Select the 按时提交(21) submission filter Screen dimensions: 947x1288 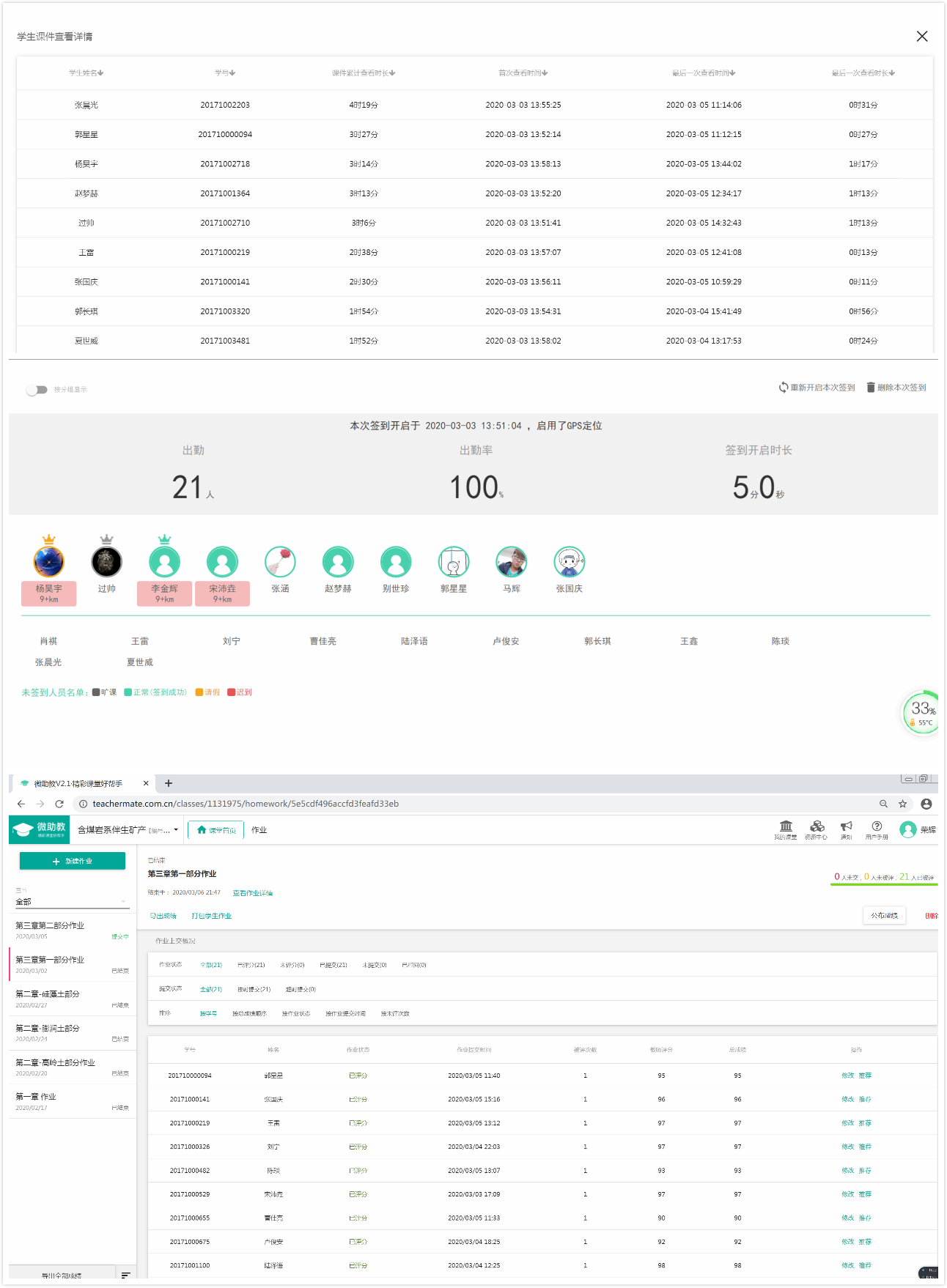(254, 989)
